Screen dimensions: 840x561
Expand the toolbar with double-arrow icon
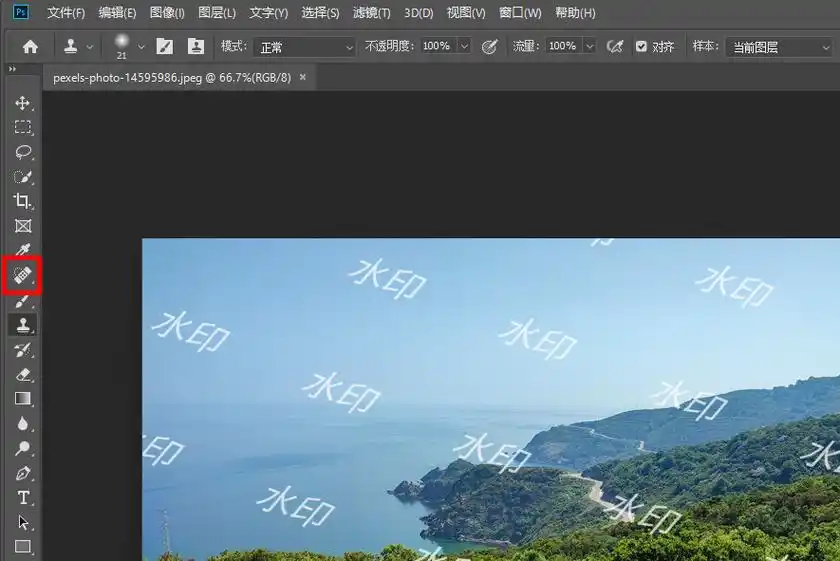coord(12,69)
